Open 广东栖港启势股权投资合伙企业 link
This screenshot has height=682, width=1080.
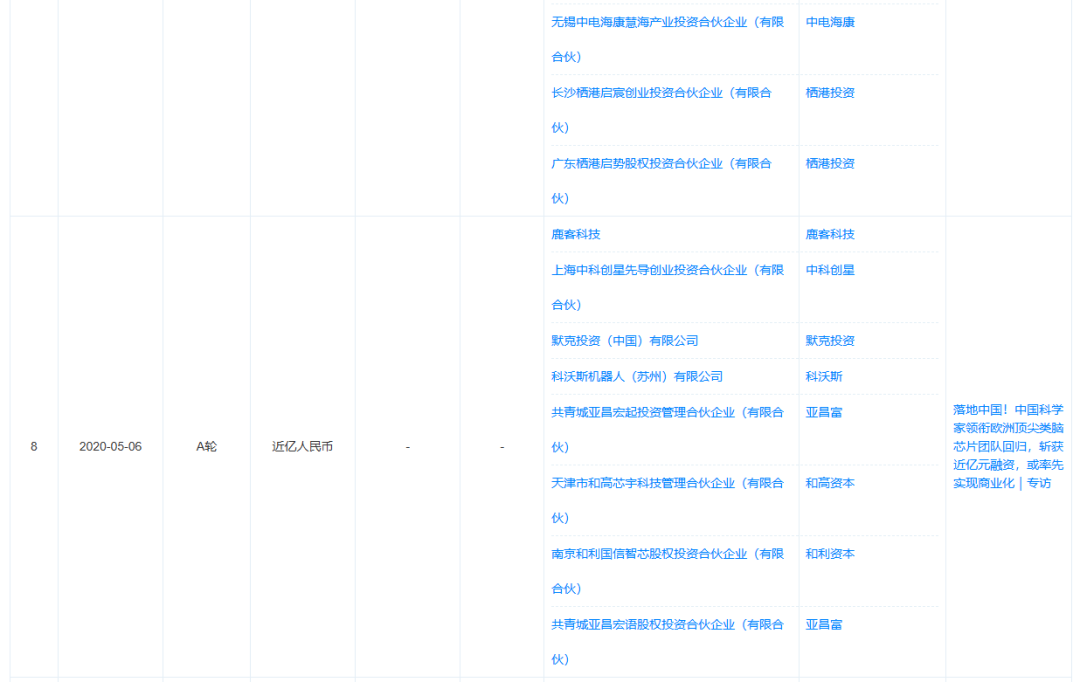tap(661, 181)
